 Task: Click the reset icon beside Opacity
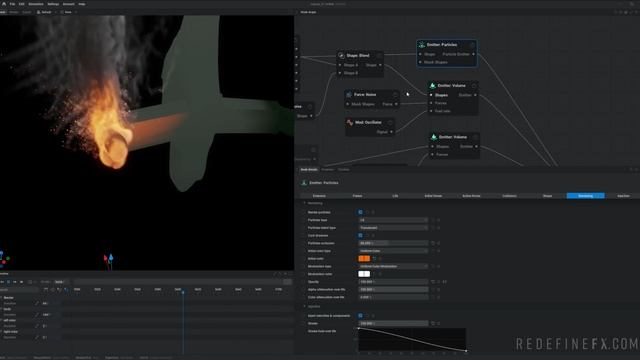click(x=433, y=282)
